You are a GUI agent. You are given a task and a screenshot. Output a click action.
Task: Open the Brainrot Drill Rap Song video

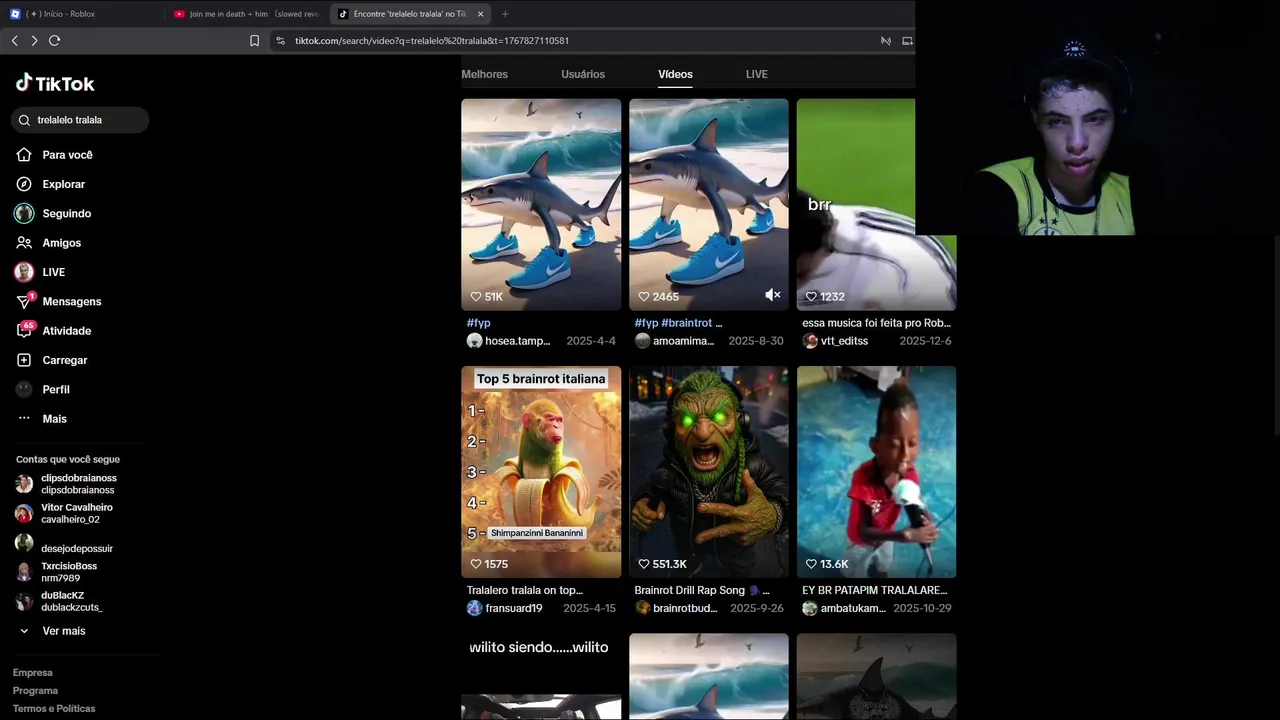coord(709,472)
